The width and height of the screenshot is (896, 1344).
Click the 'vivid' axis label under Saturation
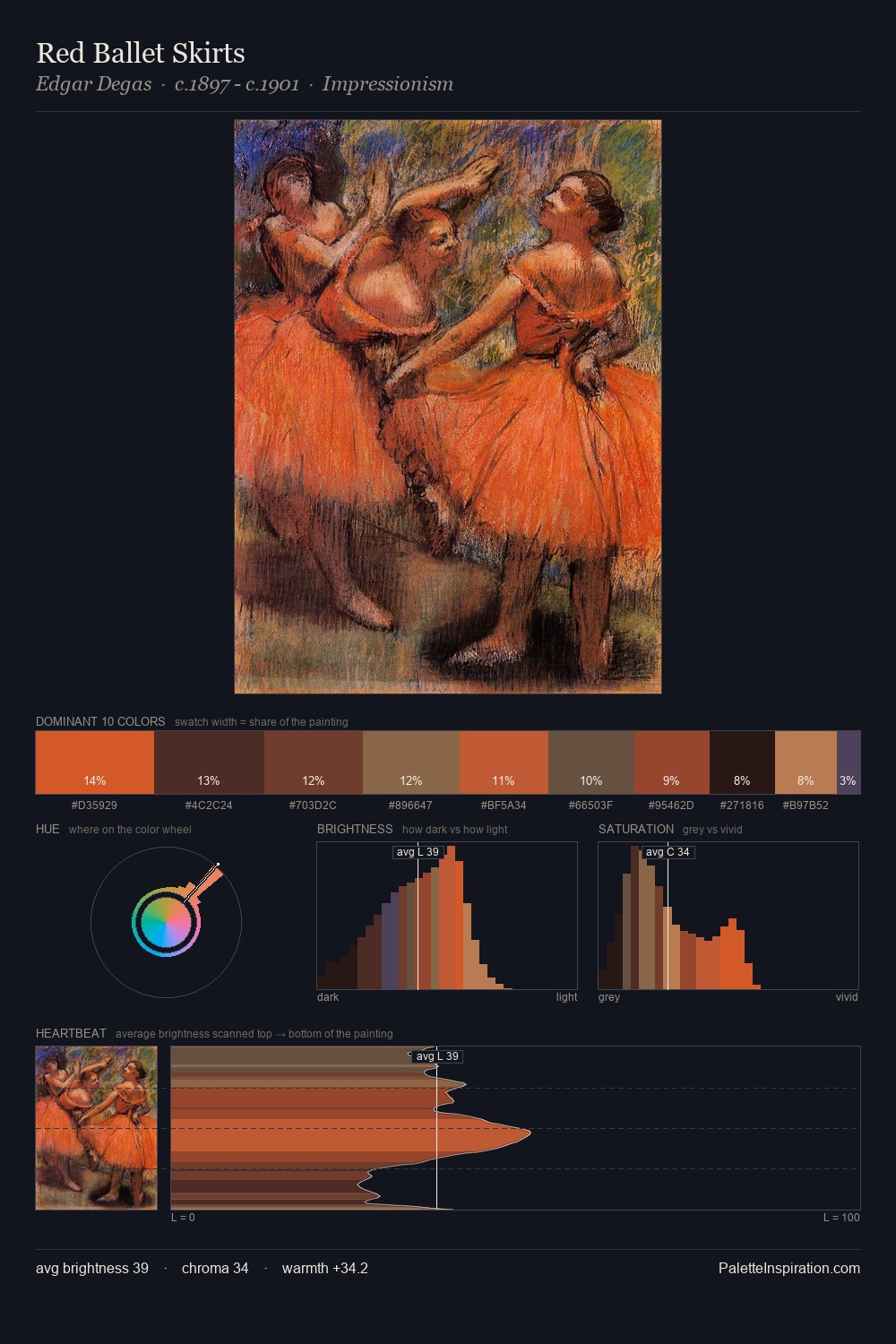coord(847,997)
